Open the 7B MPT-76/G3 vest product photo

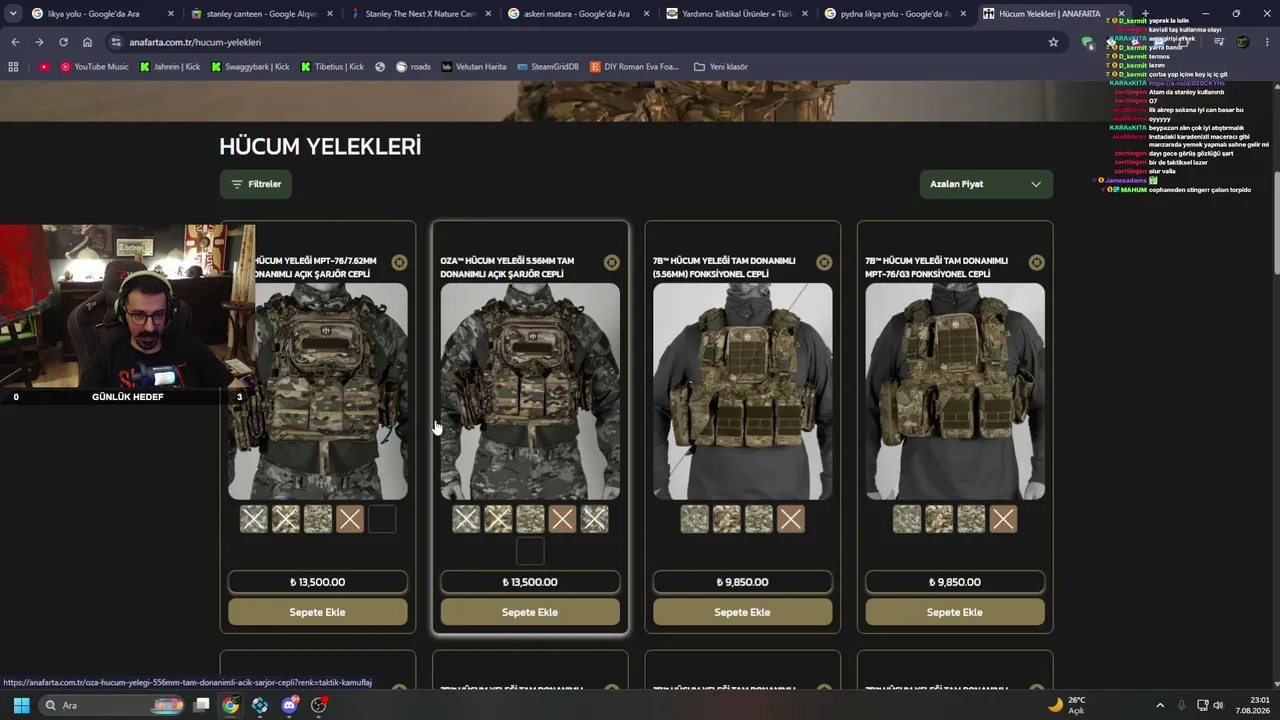[x=955, y=391]
